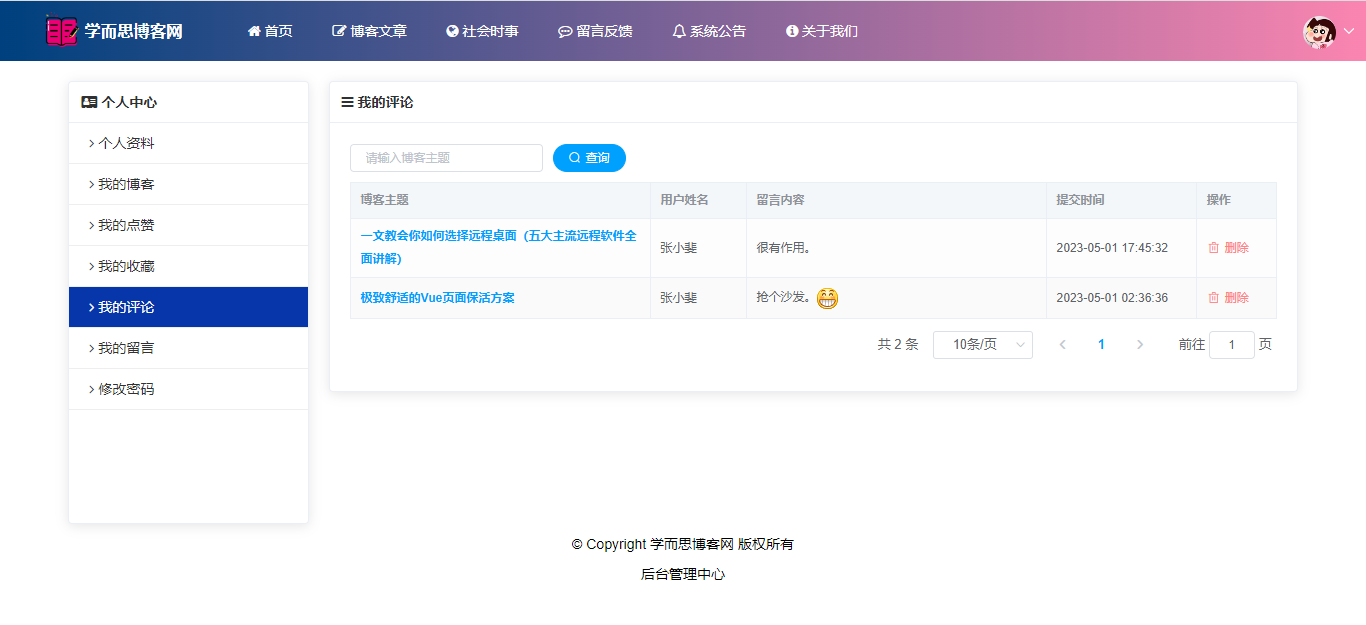Click the next page arrow in pagination

point(1140,345)
